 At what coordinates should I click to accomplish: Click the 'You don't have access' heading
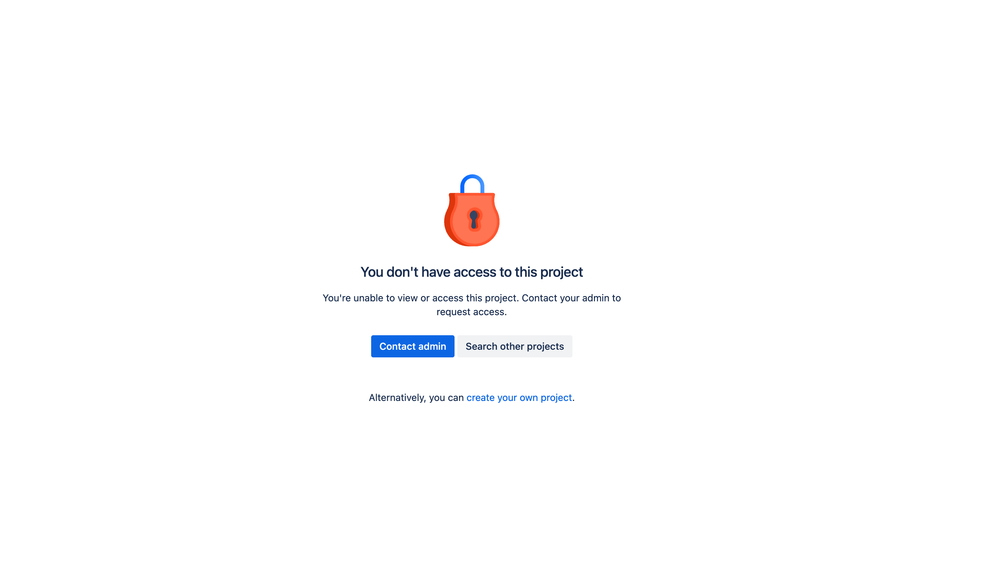[x=471, y=272]
